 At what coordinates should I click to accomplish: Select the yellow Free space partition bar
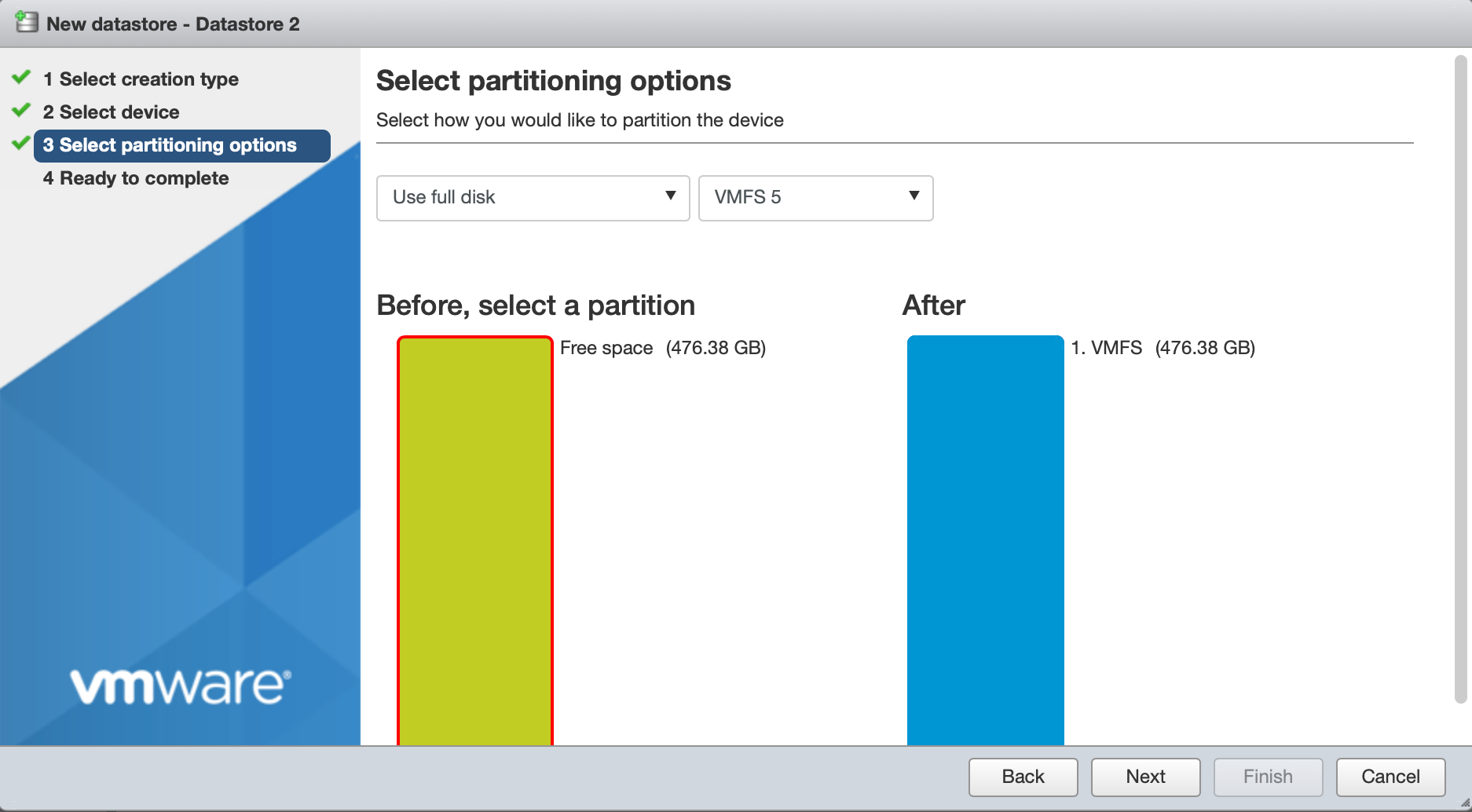(x=475, y=540)
